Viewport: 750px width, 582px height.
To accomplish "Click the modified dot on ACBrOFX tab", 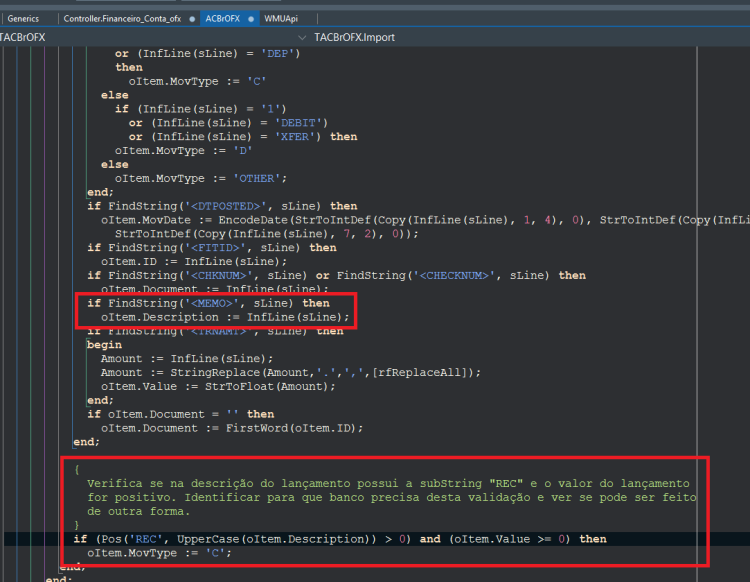I will (251, 19).
